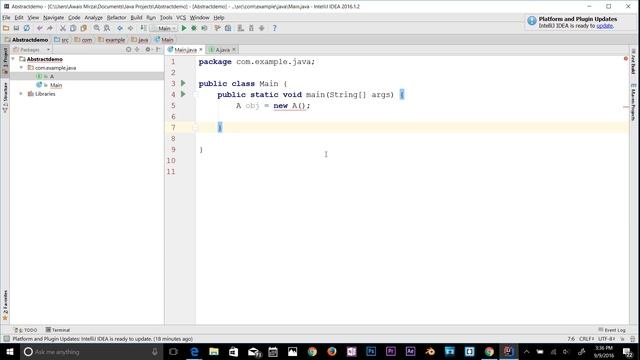Image resolution: width=640 pixels, height=360 pixels.
Task: Open the Navigate menu
Action: pos(53,18)
